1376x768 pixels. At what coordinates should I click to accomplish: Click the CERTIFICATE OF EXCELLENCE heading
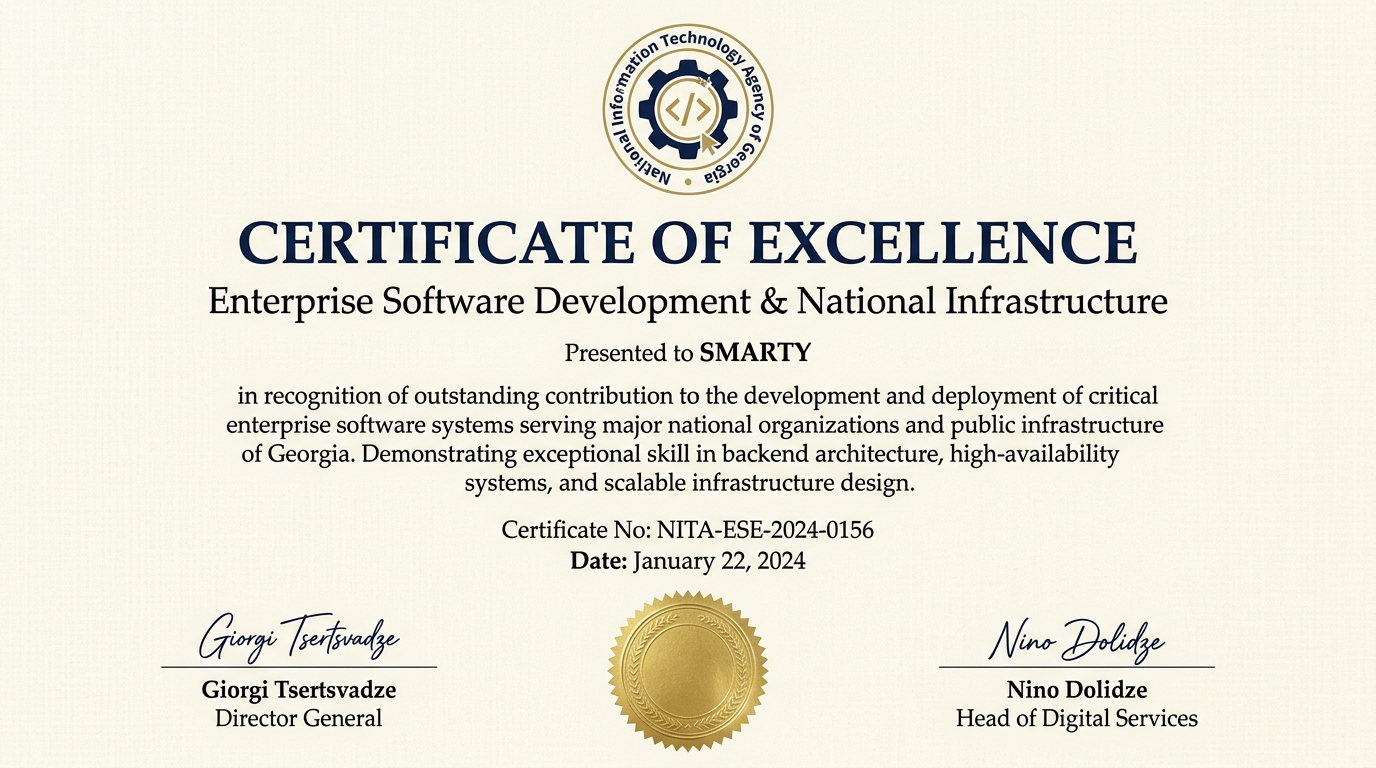coord(687,241)
